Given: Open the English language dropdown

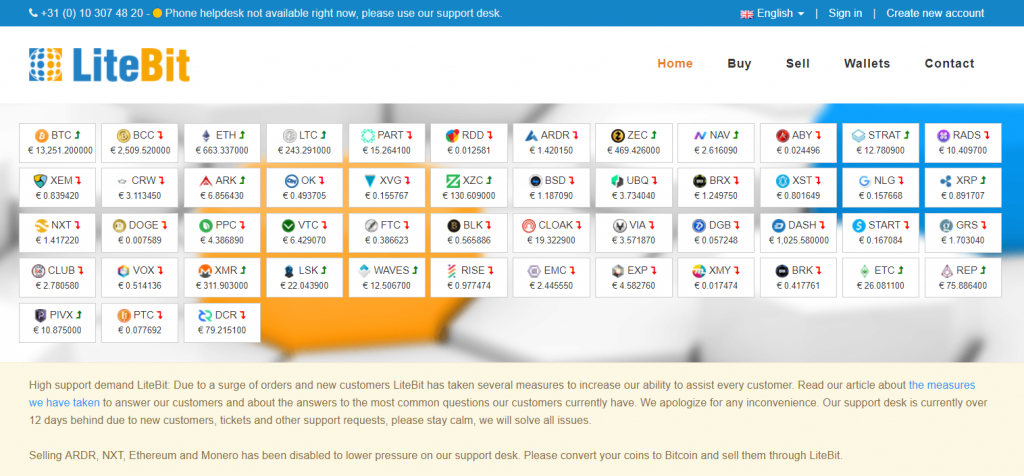Looking at the screenshot, I should tap(773, 13).
